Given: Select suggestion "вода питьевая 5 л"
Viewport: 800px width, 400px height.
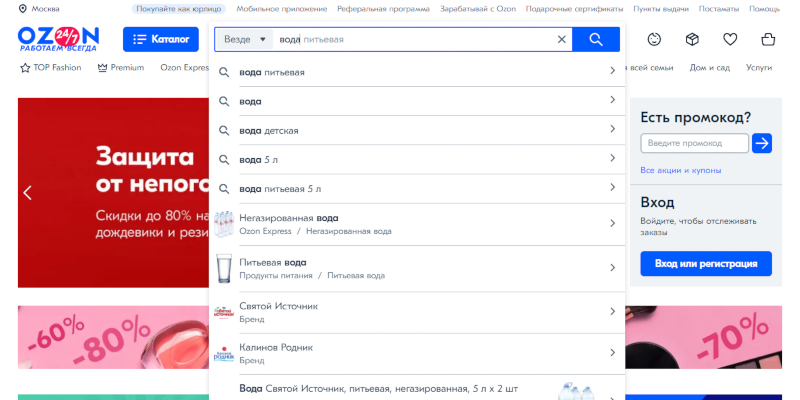Looking at the screenshot, I should (x=281, y=188).
